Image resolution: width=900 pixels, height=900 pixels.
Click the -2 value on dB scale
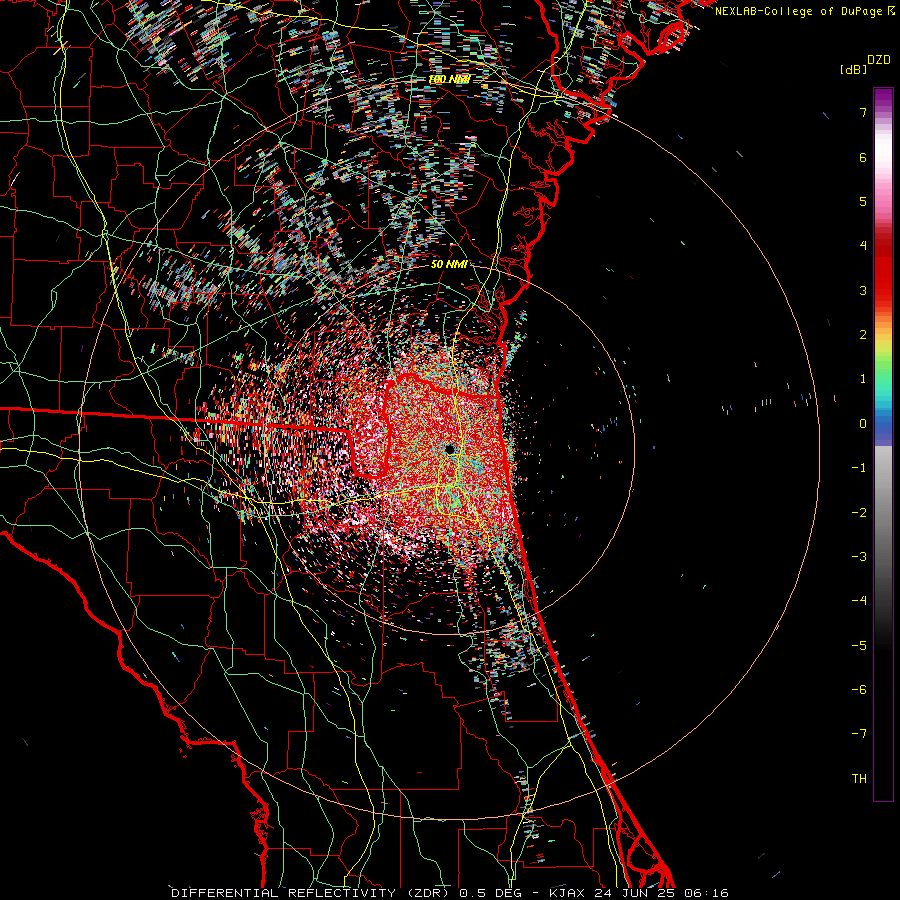tap(859, 513)
